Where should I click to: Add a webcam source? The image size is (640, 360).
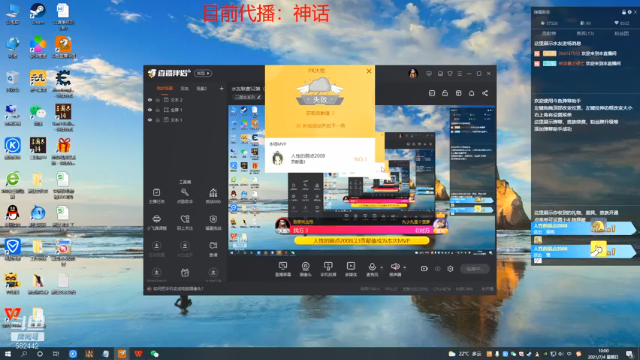click(306, 269)
